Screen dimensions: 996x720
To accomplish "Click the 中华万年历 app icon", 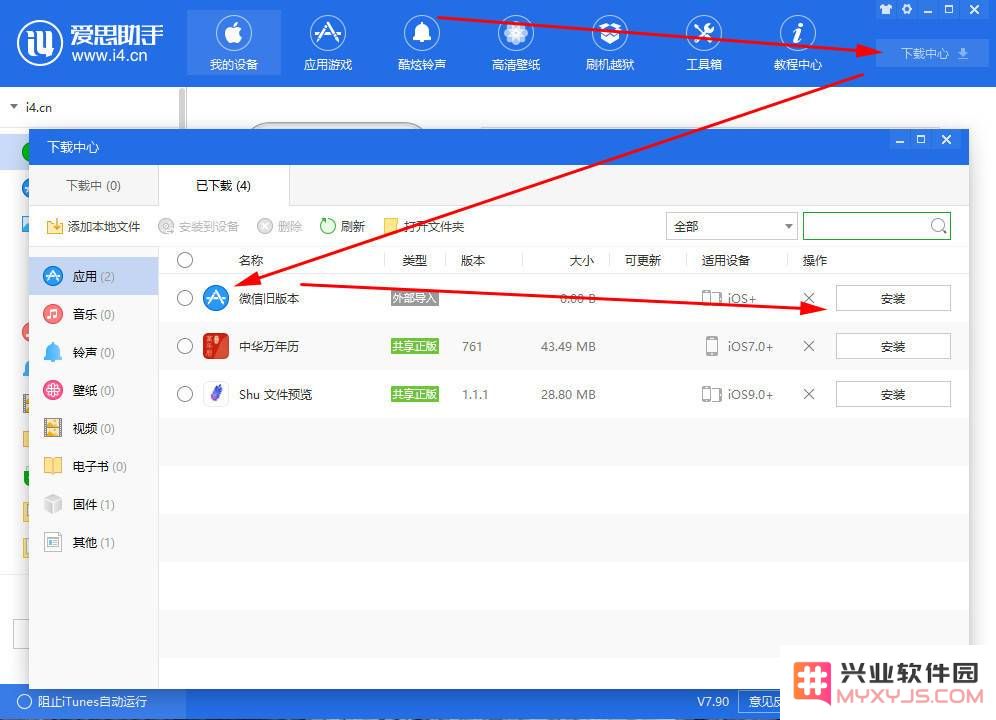I will tap(216, 346).
